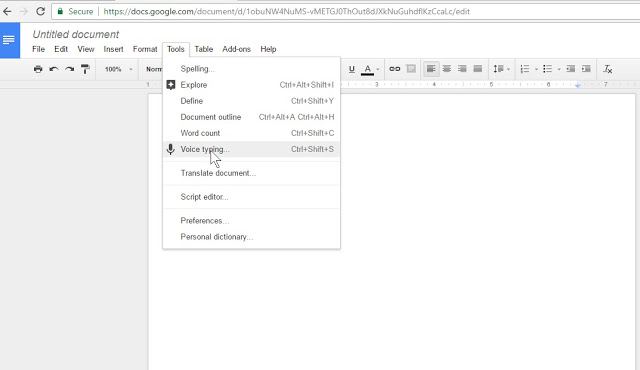Open the Normal text style dropdown
Viewport: 640px width, 370px height.
pos(154,69)
